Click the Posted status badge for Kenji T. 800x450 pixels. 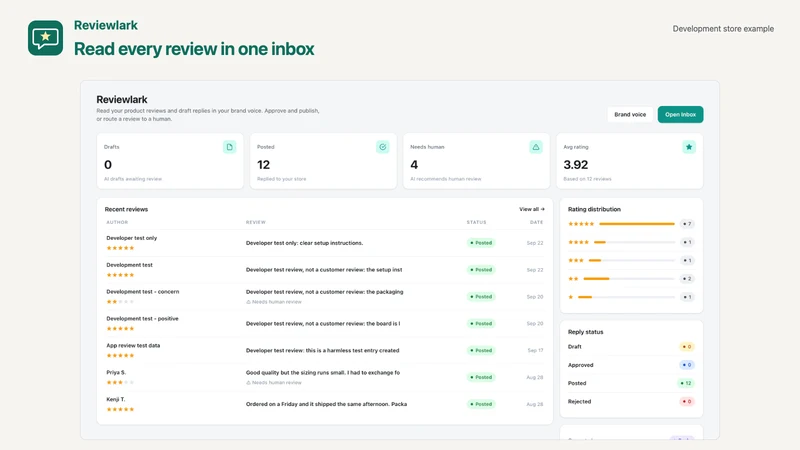tap(481, 404)
